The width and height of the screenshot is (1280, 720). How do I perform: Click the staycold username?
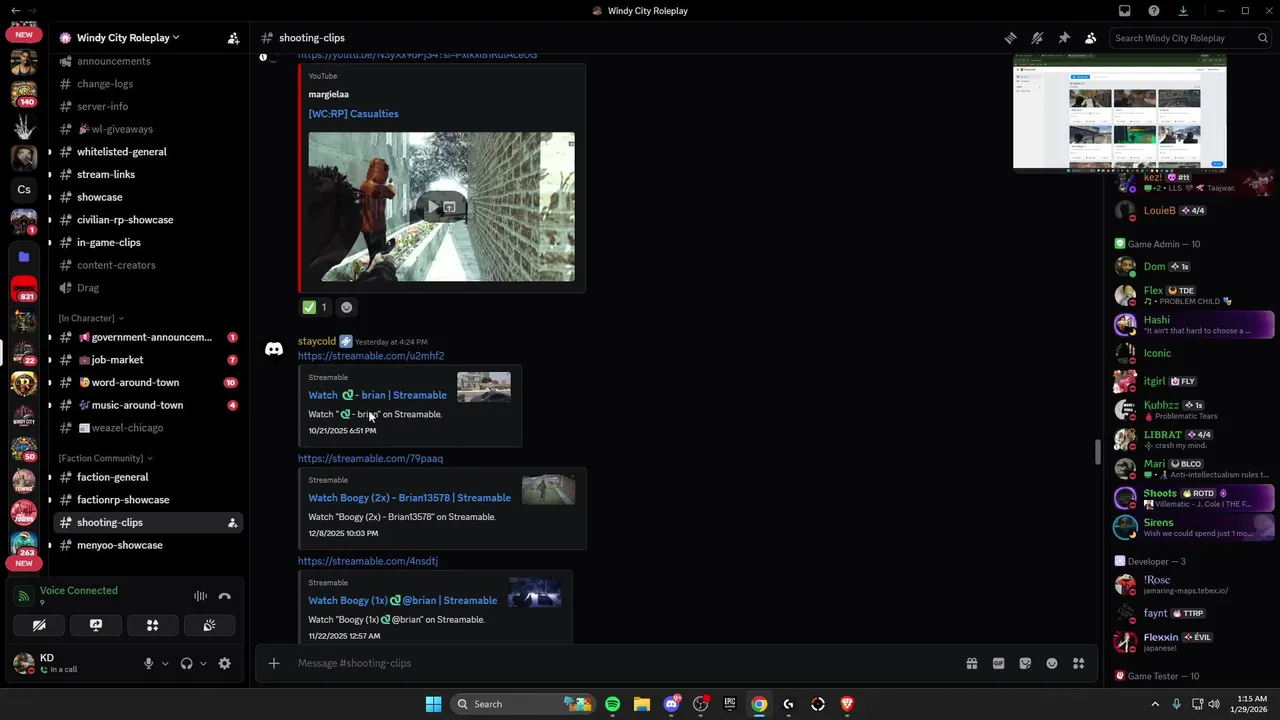coord(317,341)
